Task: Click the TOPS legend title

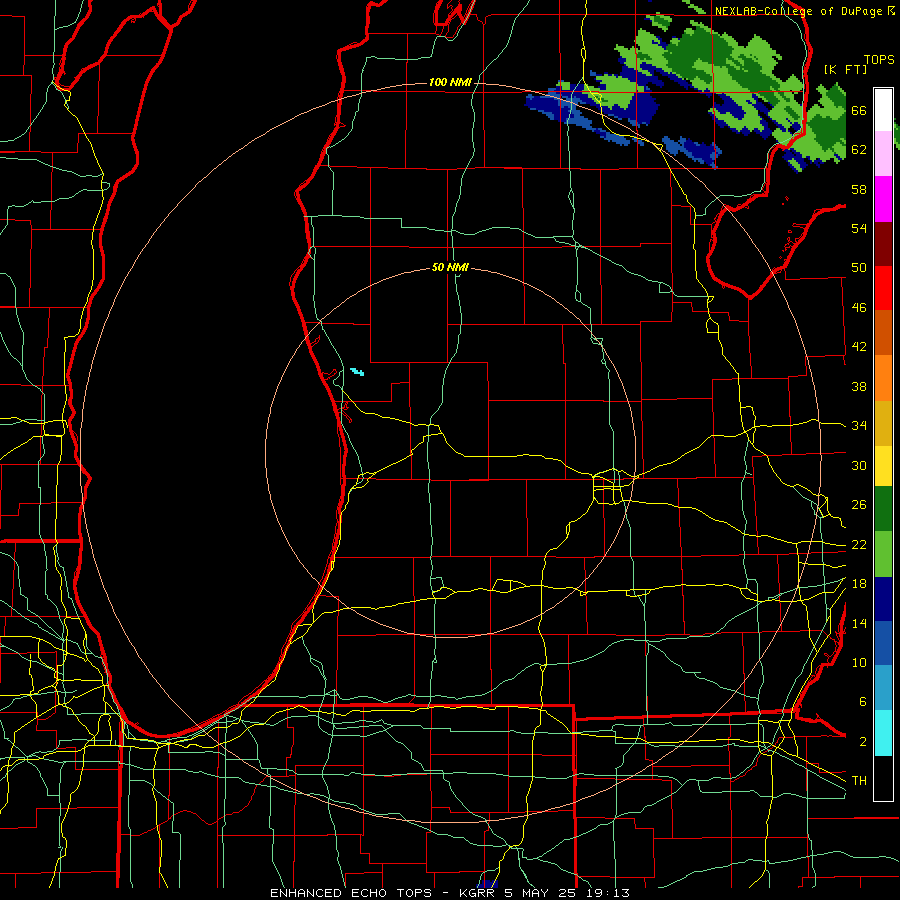Action: [879, 59]
